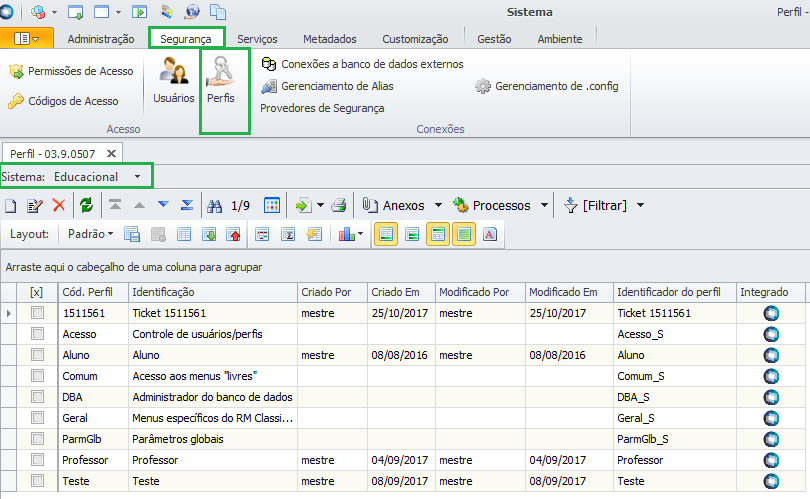
Task: Switch to the Metadados ribbon tab
Action: (x=330, y=39)
